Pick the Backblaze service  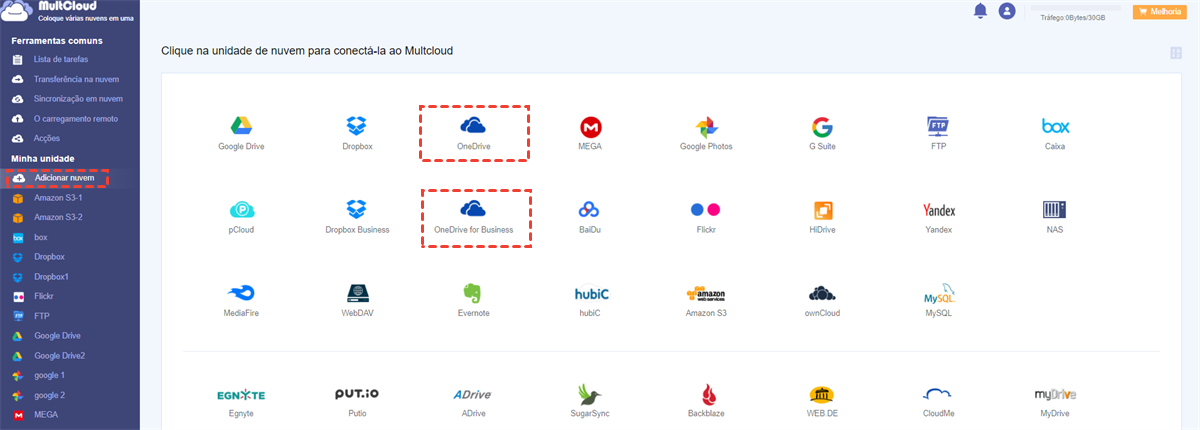coord(707,393)
